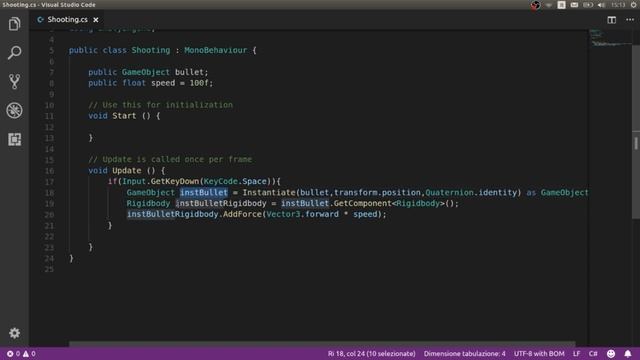Open the Search view in activity bar
The width and height of the screenshot is (640, 360).
[x=14, y=53]
